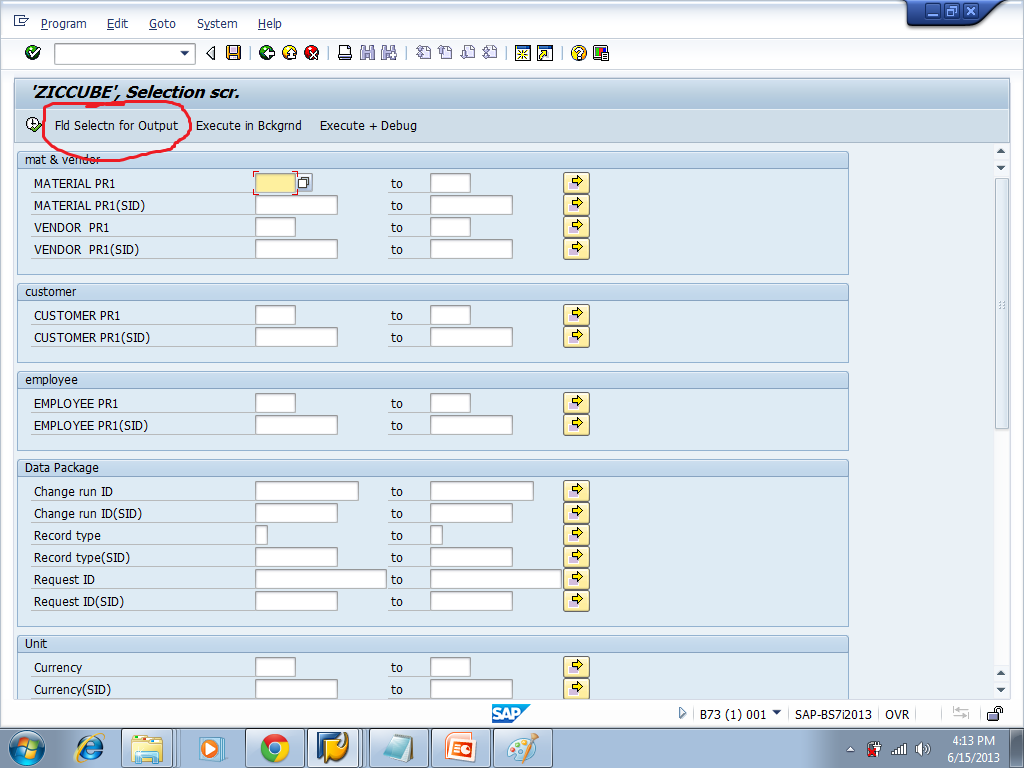1024x768 pixels.
Task: Open multiple selection for CUSTOMER PR1
Action: click(x=576, y=314)
